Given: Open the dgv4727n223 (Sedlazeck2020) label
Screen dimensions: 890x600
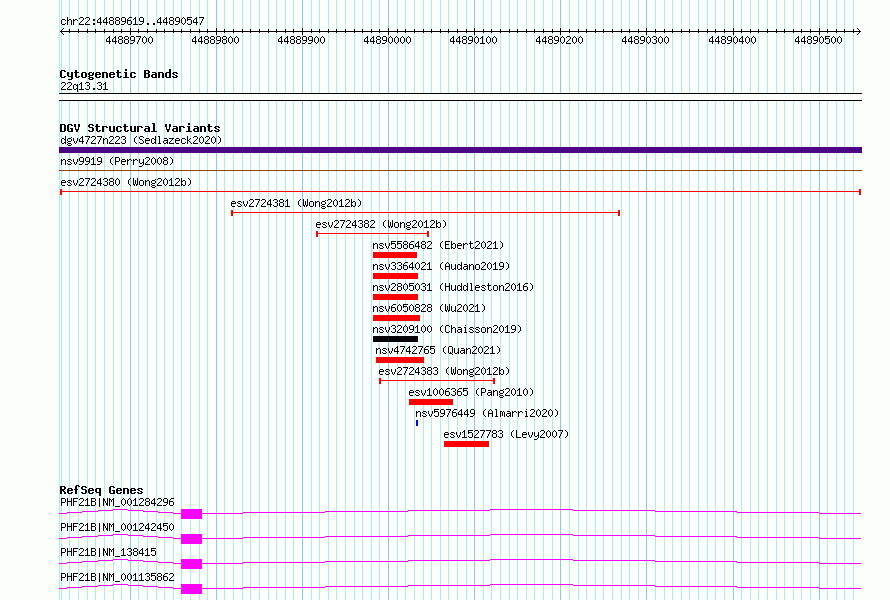Looking at the screenshot, I should click(141, 140).
